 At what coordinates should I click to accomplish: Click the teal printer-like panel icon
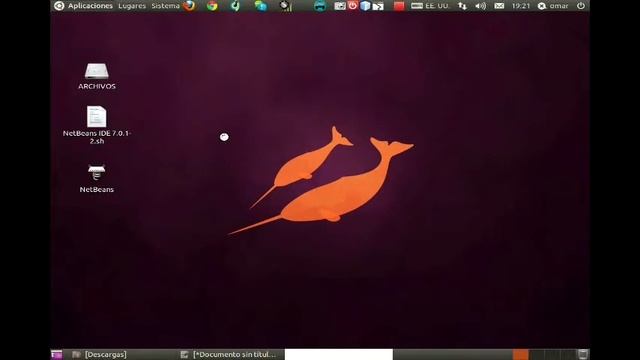320,6
